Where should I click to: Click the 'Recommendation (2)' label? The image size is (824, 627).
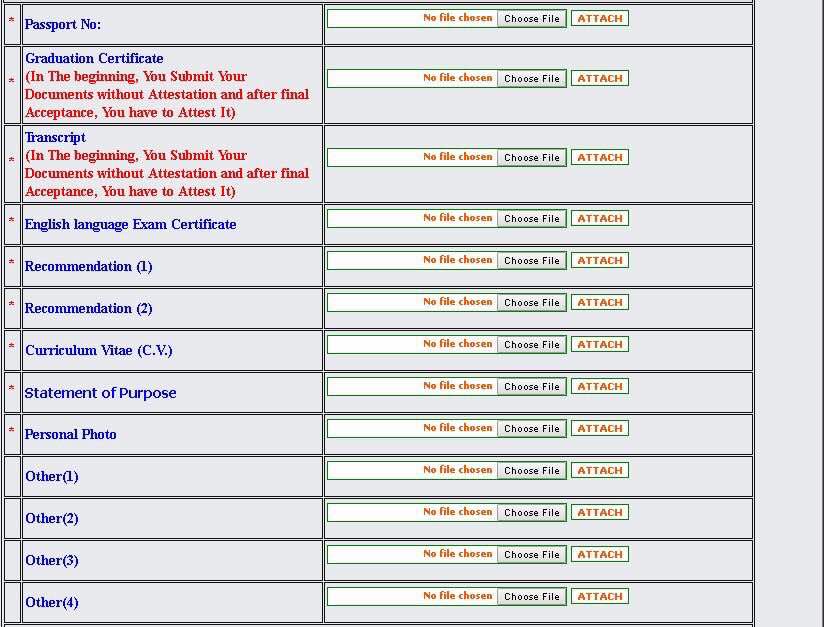tap(88, 309)
